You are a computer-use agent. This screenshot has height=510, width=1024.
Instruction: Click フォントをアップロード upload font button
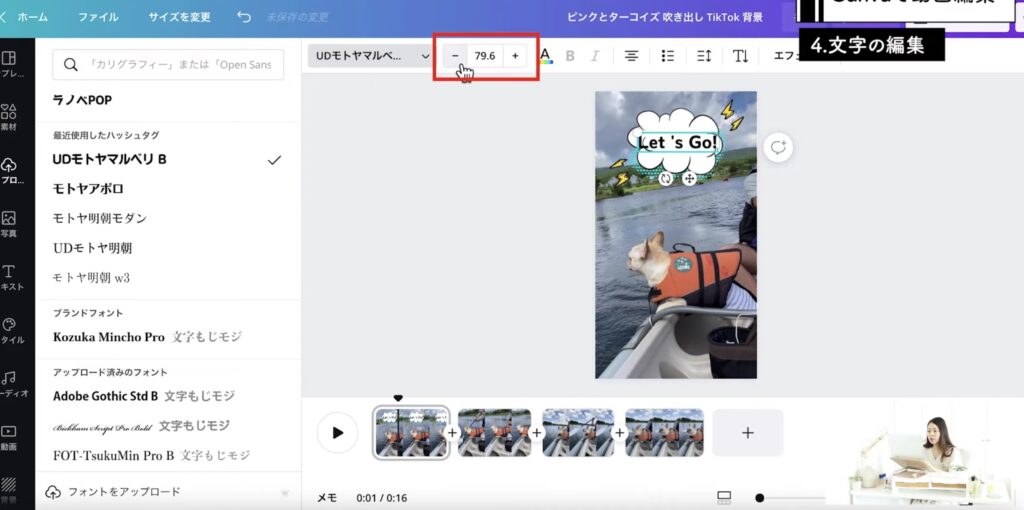click(x=114, y=492)
